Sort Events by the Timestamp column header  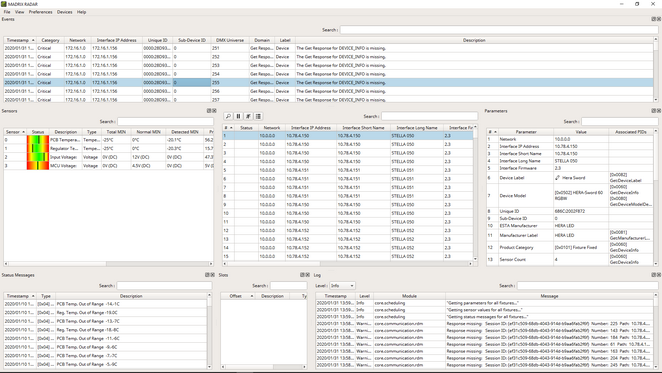(20, 40)
